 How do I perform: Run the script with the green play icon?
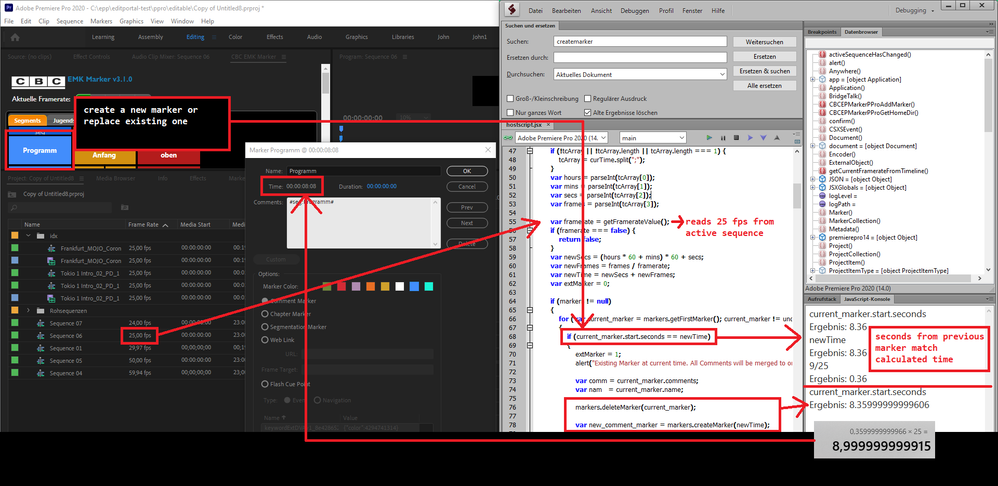710,137
